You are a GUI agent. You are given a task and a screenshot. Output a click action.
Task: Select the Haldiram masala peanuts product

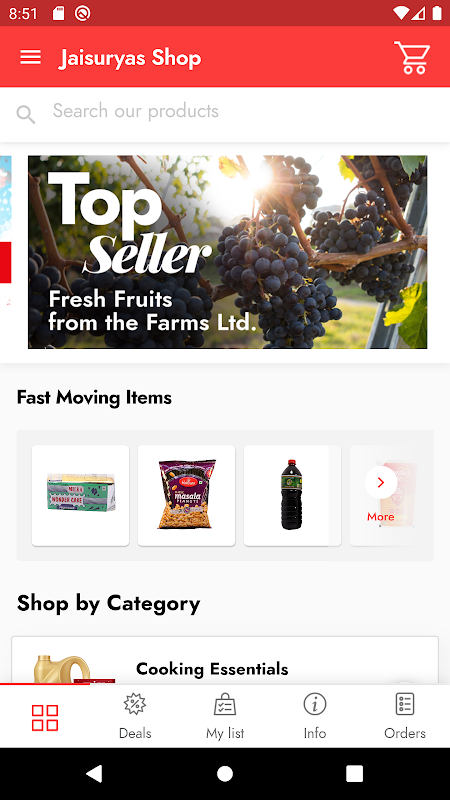coord(187,495)
